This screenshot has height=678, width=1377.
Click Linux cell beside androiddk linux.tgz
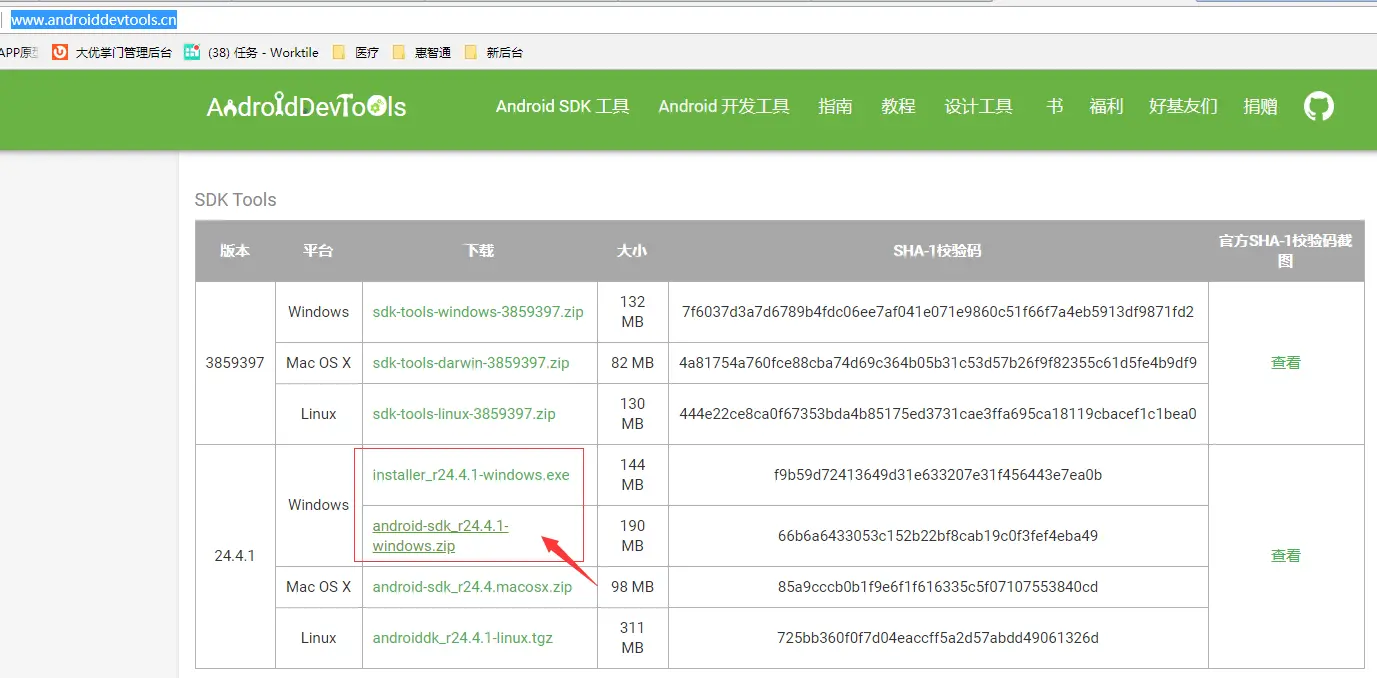[318, 638]
